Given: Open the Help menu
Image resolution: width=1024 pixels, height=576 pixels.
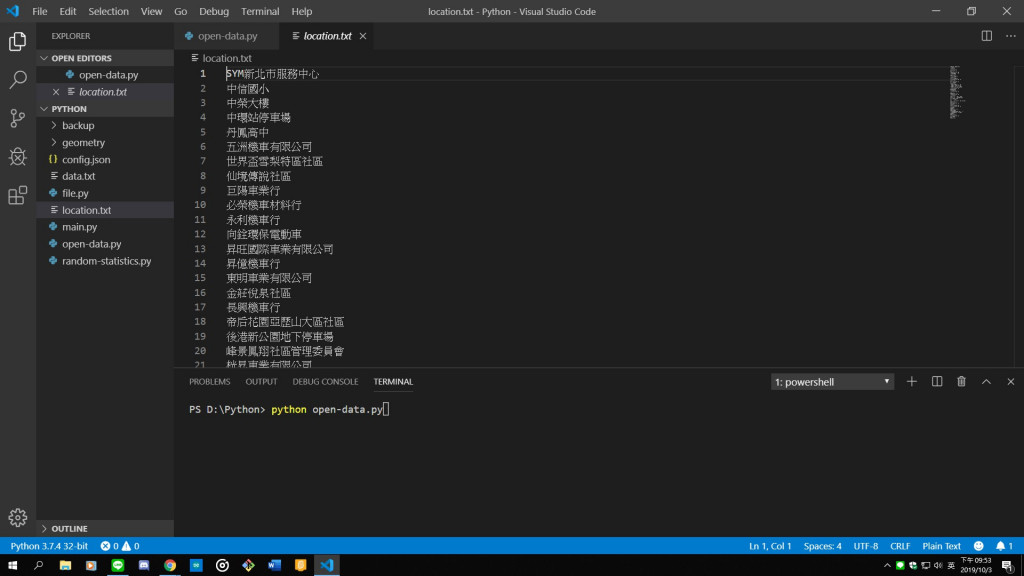Looking at the screenshot, I should [x=302, y=11].
